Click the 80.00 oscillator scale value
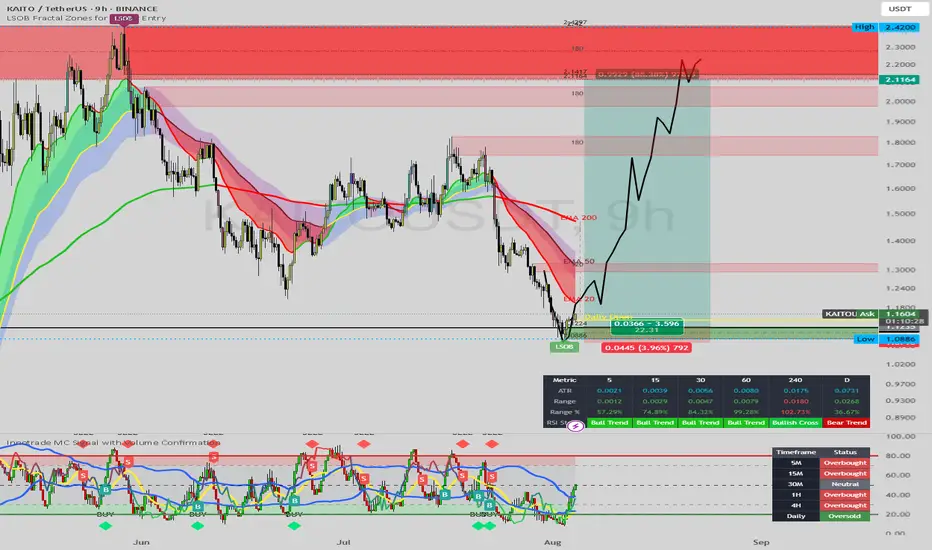 [898, 456]
